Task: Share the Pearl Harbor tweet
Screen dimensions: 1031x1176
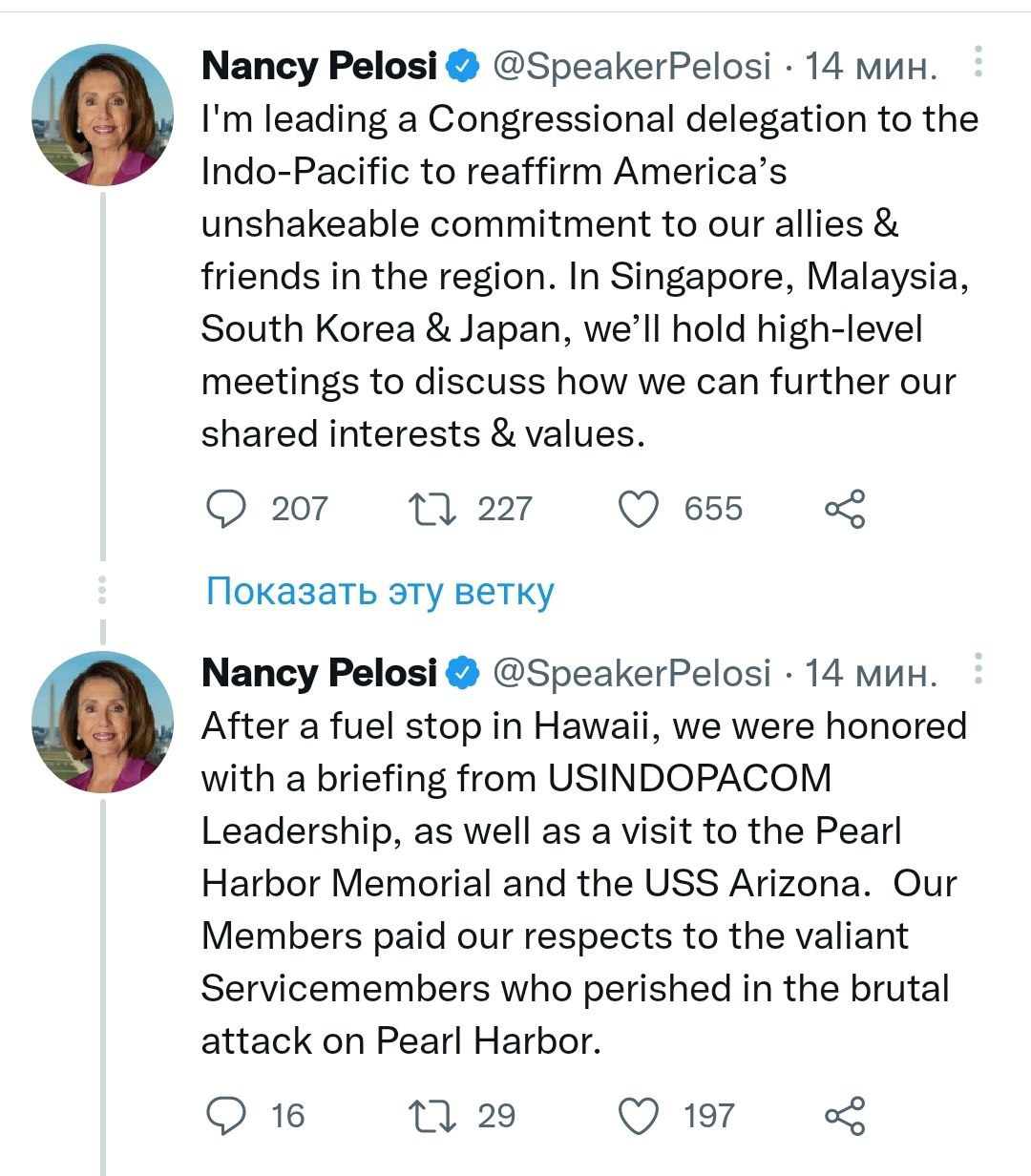Action: 845,1116
